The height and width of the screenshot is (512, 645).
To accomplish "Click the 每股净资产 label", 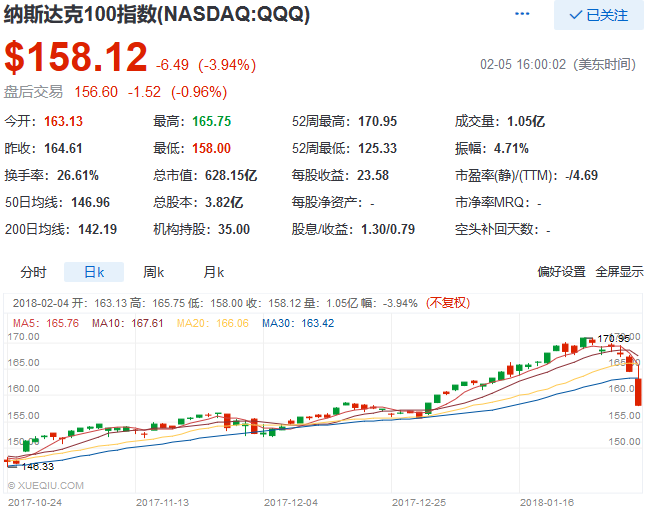I will [327, 202].
